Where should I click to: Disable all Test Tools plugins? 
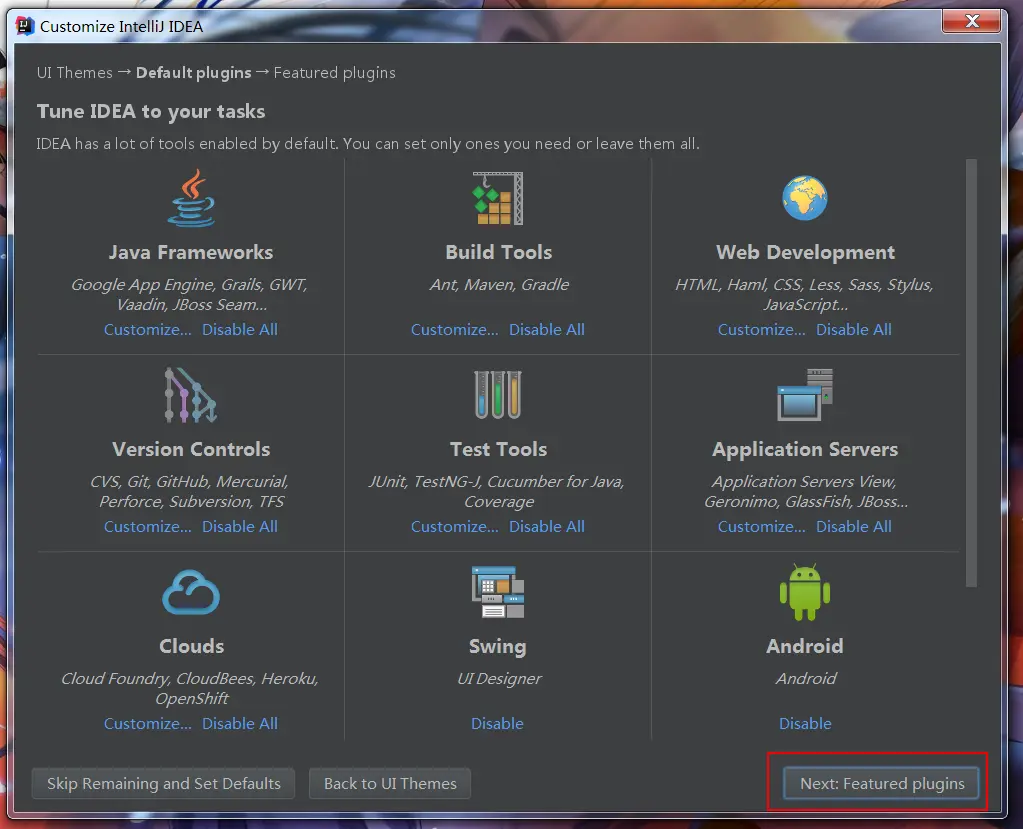[x=547, y=526]
